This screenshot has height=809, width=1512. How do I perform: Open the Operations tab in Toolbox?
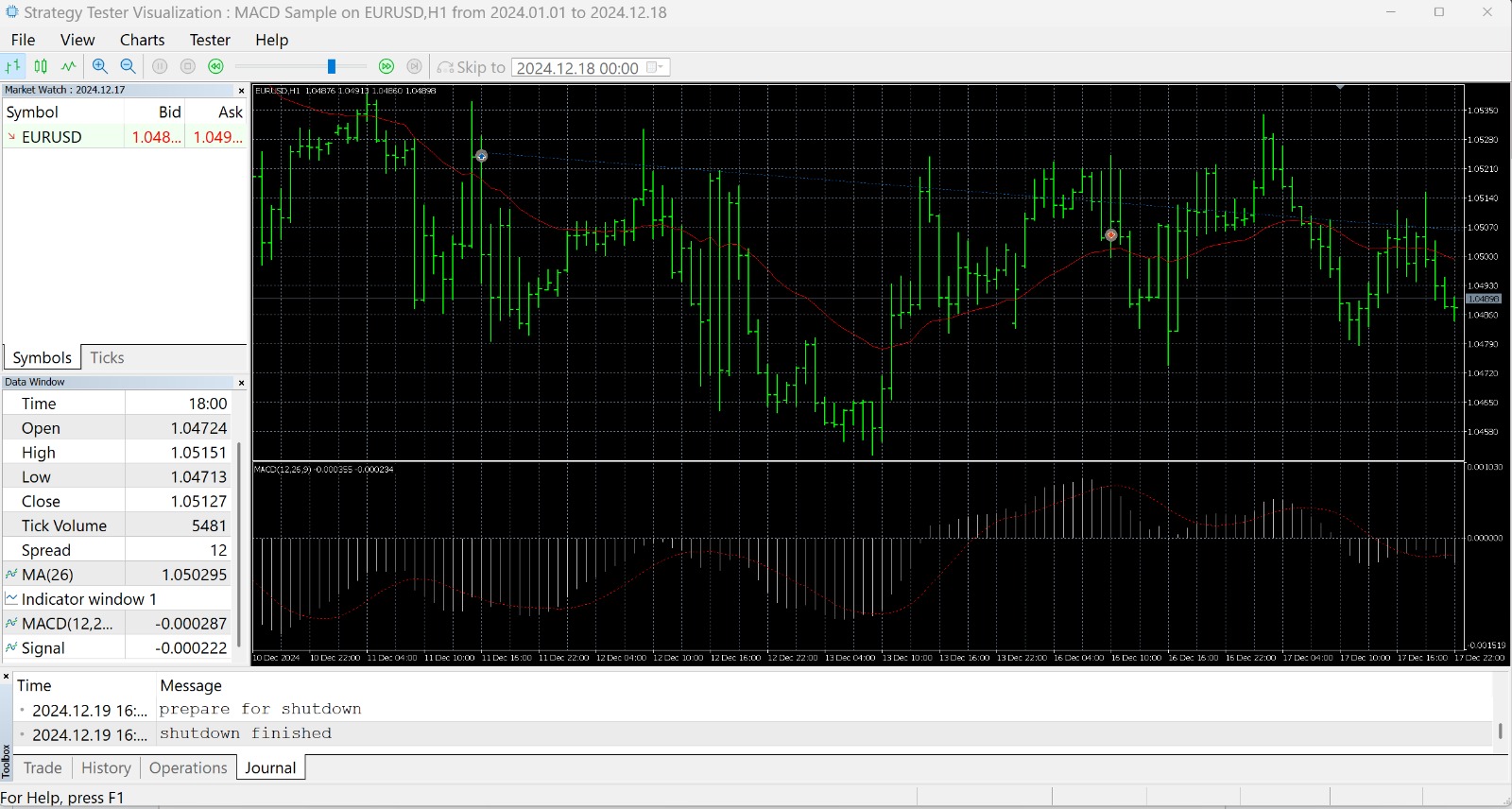point(188,767)
